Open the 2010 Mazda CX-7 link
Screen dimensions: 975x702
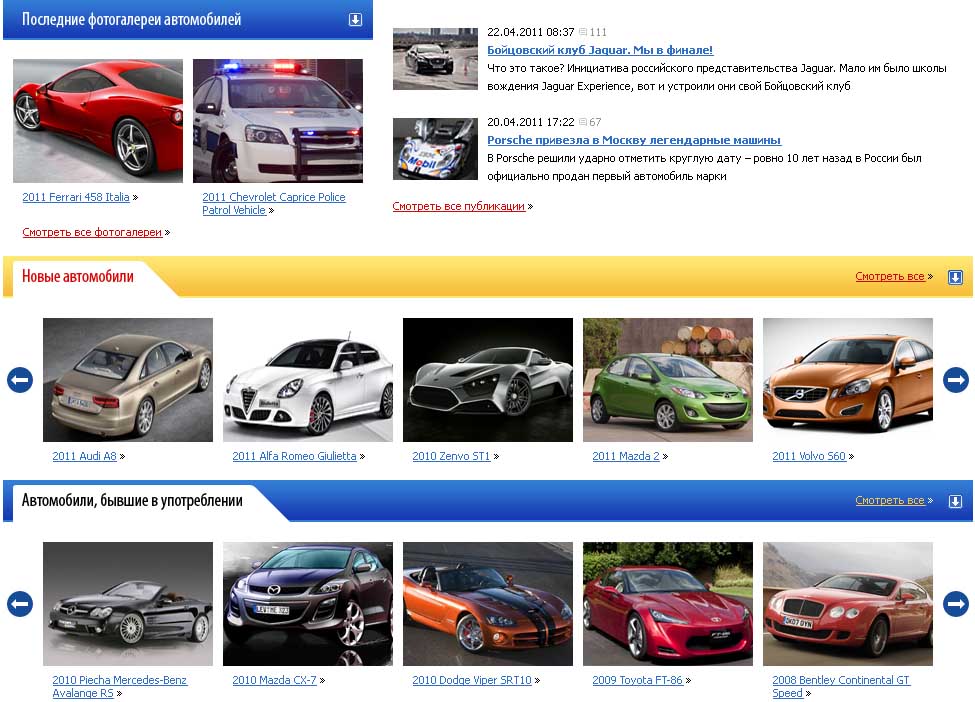click(274, 680)
